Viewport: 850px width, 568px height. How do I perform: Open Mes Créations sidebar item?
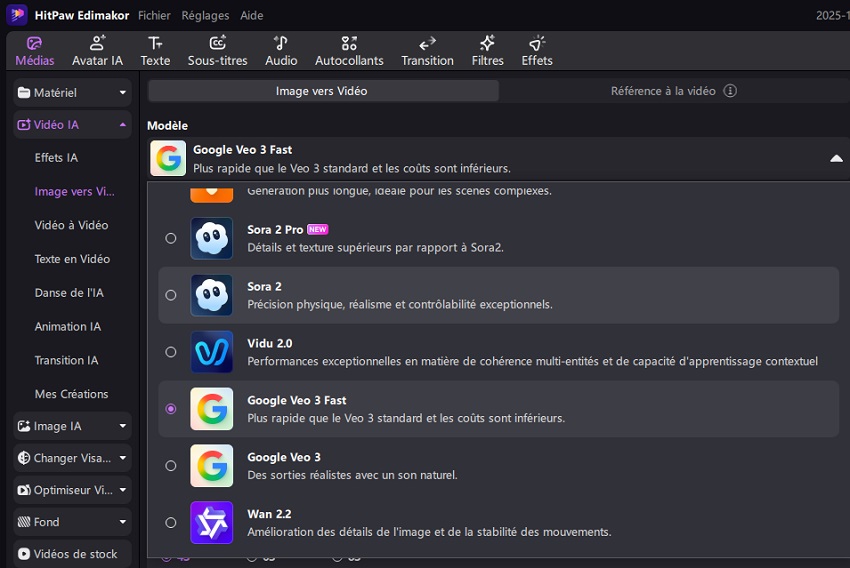tap(71, 394)
